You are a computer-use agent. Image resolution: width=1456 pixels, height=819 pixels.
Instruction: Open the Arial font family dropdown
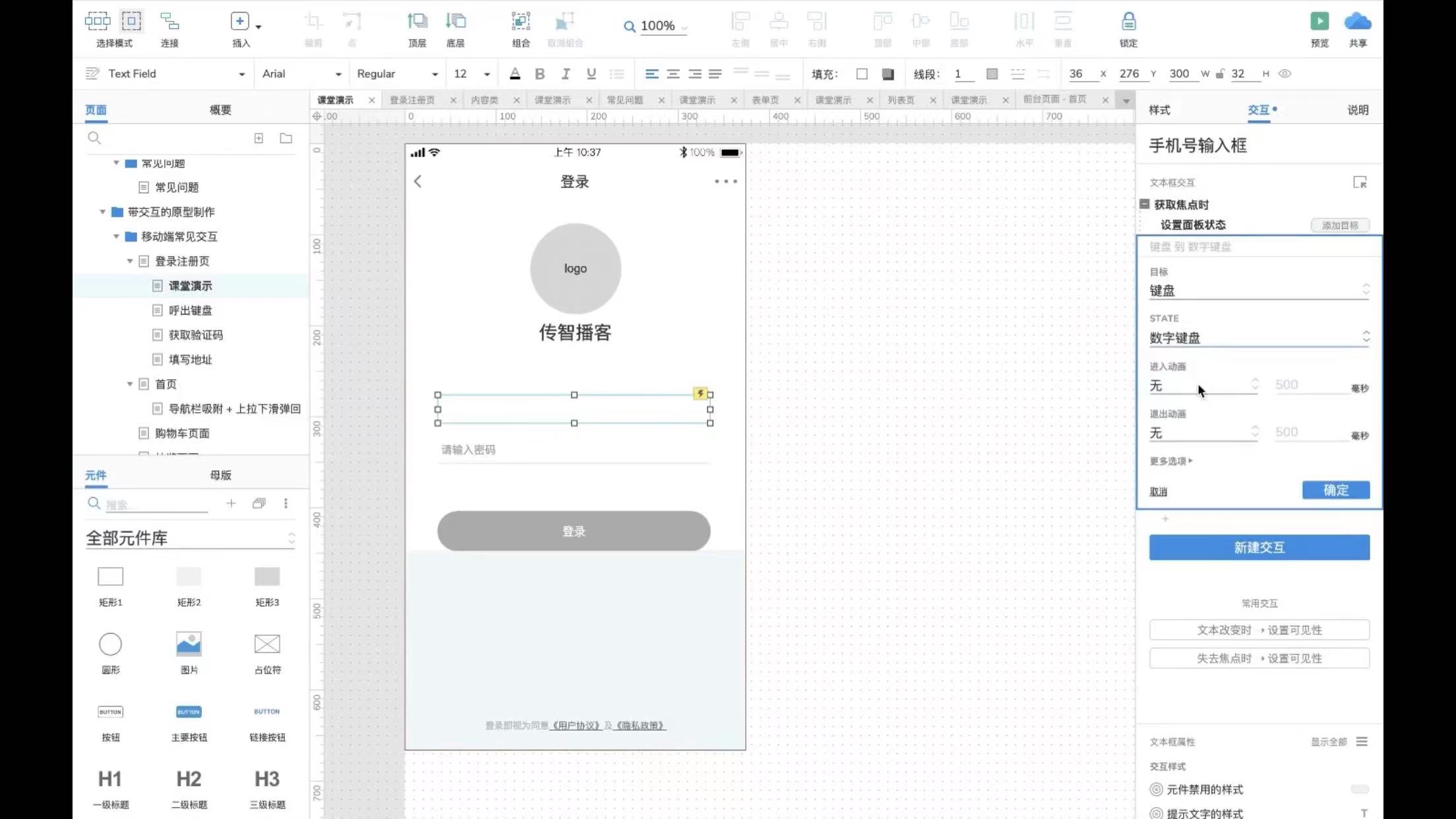pos(301,74)
